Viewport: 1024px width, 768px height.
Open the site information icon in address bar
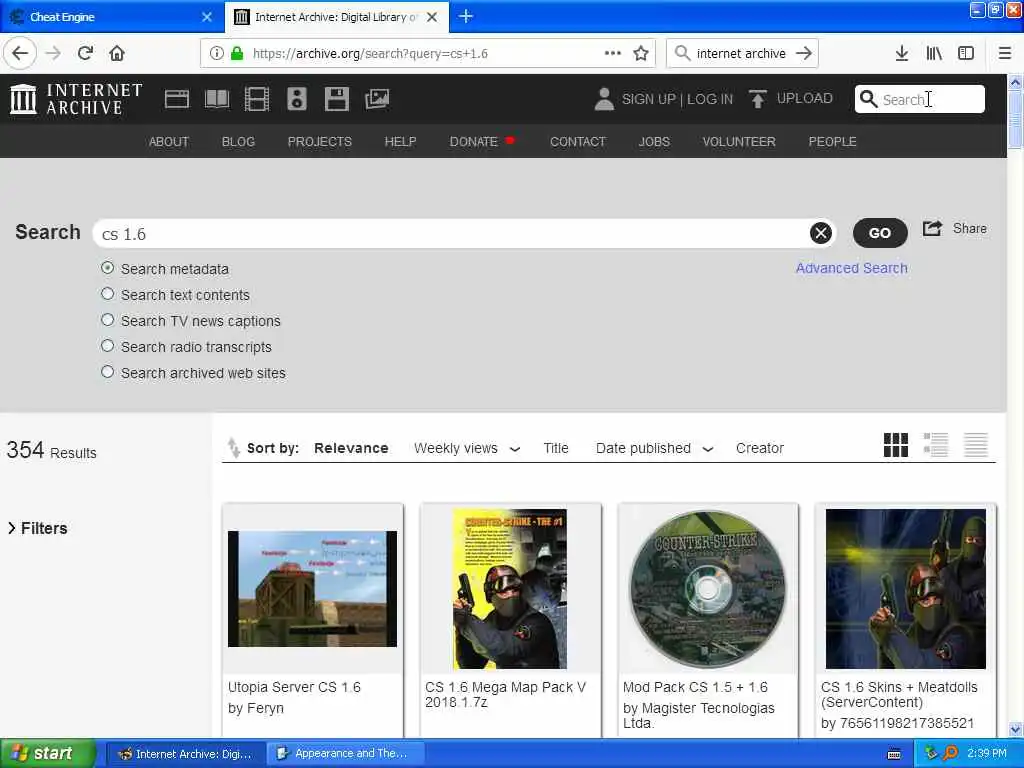coord(216,53)
